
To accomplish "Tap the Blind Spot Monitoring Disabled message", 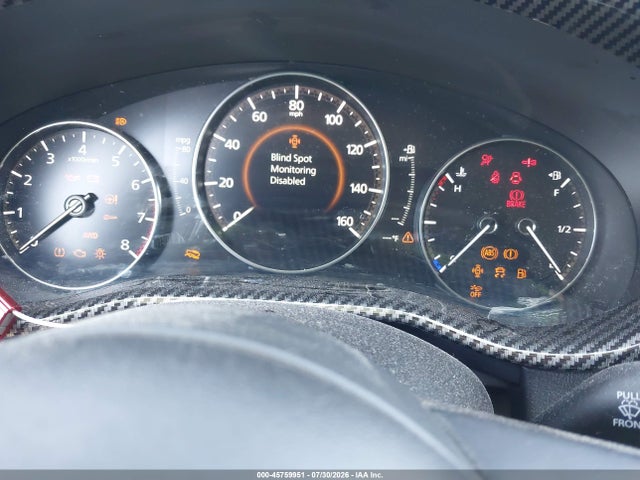I will 293,169.
